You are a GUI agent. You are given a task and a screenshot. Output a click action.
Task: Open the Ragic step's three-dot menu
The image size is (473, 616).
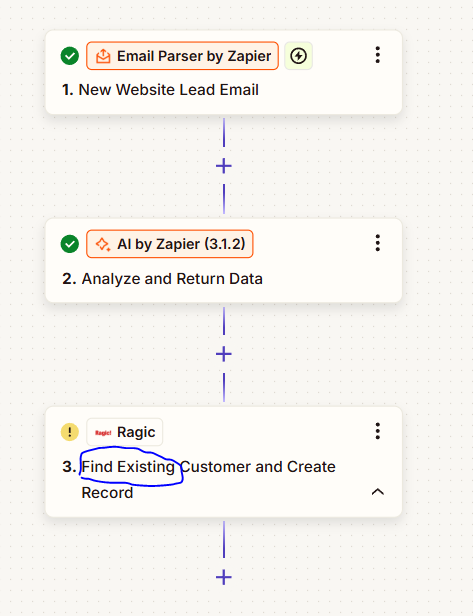pyautogui.click(x=378, y=431)
